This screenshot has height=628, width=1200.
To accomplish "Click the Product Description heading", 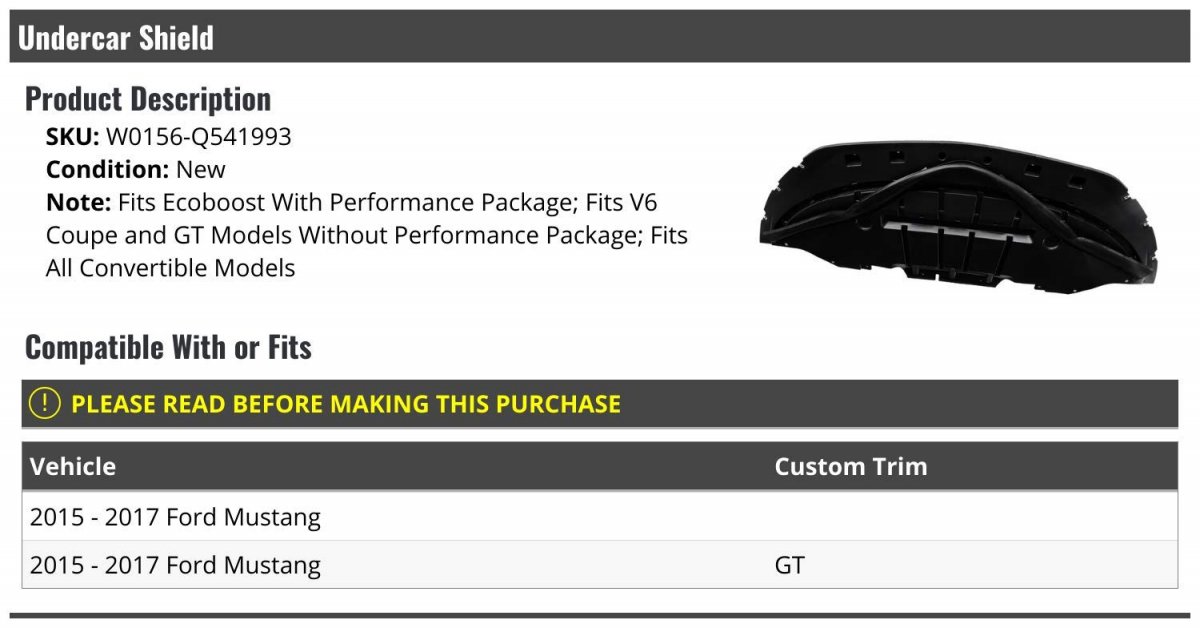I will [x=148, y=99].
